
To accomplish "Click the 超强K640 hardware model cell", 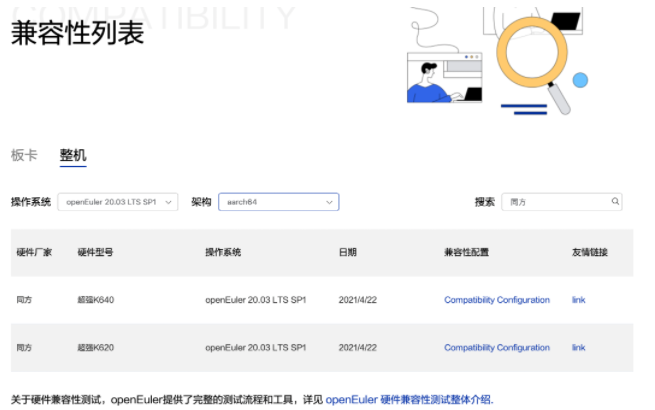I will pyautogui.click(x=96, y=300).
